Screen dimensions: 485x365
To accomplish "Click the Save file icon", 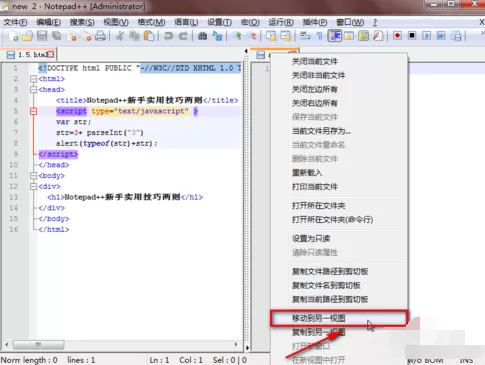I will click(x=42, y=35).
